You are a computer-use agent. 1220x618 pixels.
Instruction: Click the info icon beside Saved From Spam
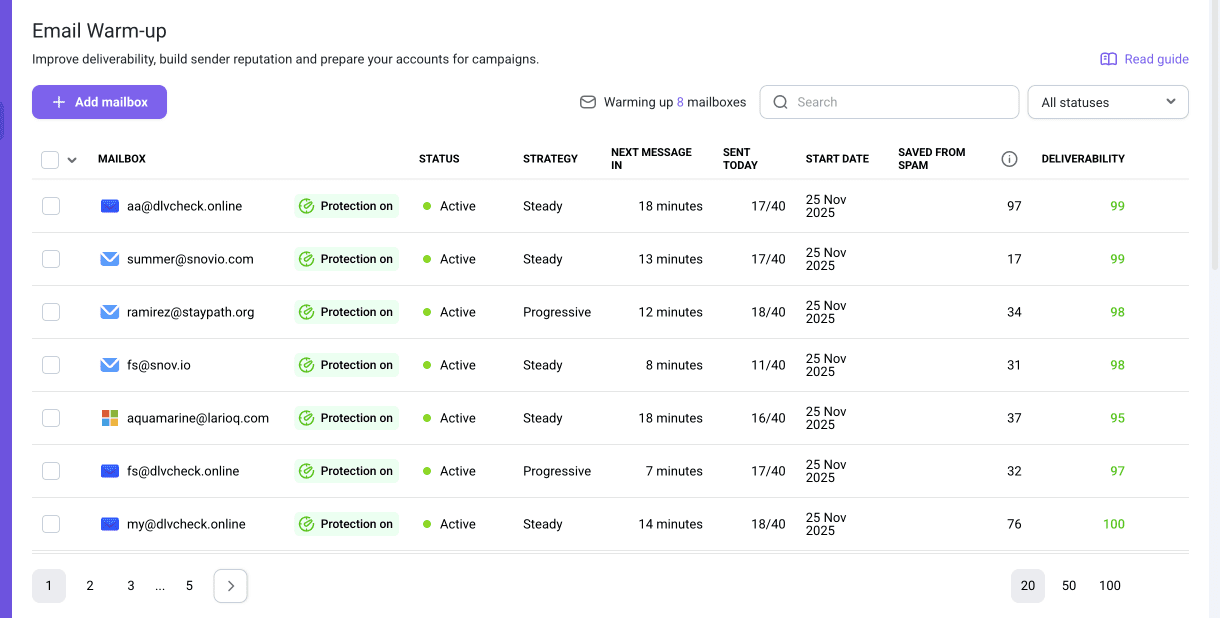[x=1009, y=159]
